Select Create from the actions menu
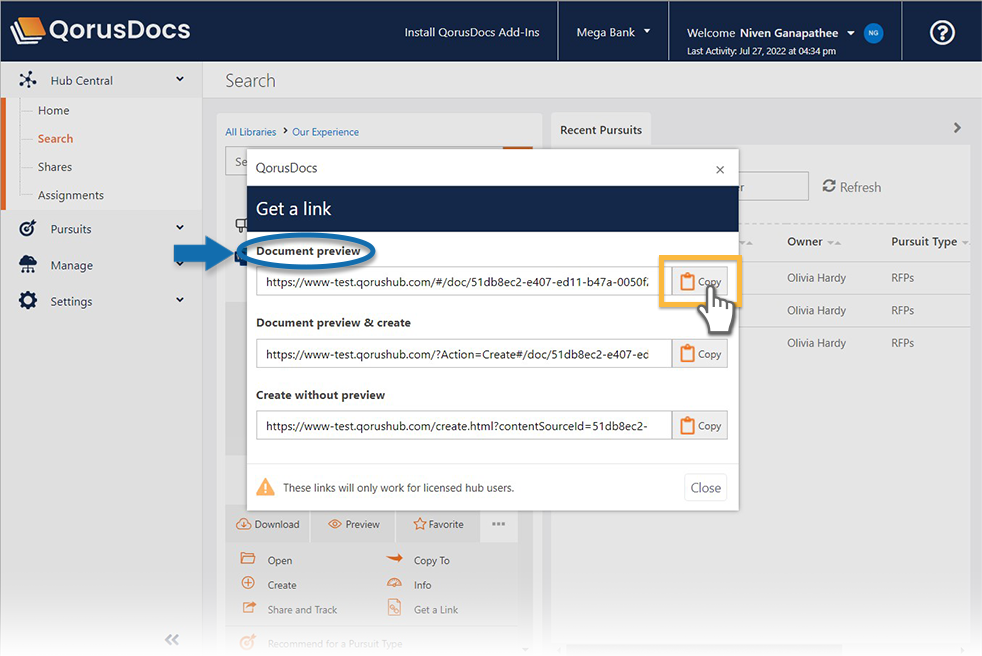 tap(269, 585)
